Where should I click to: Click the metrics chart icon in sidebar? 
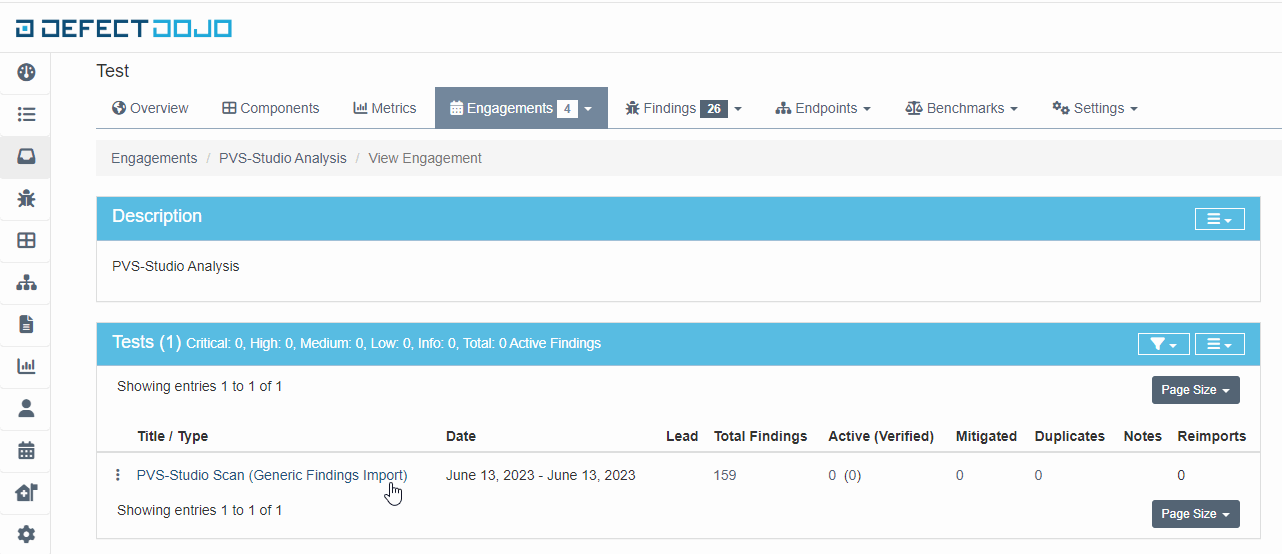pos(26,366)
